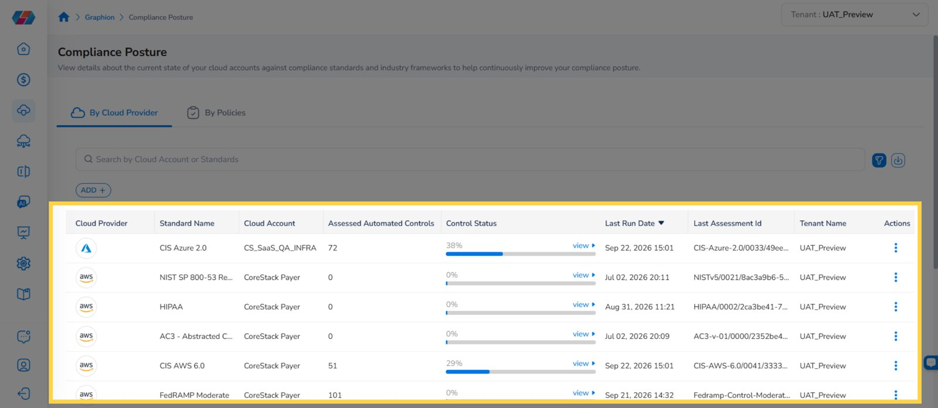Sort by Last Run Date column arrow

(661, 223)
